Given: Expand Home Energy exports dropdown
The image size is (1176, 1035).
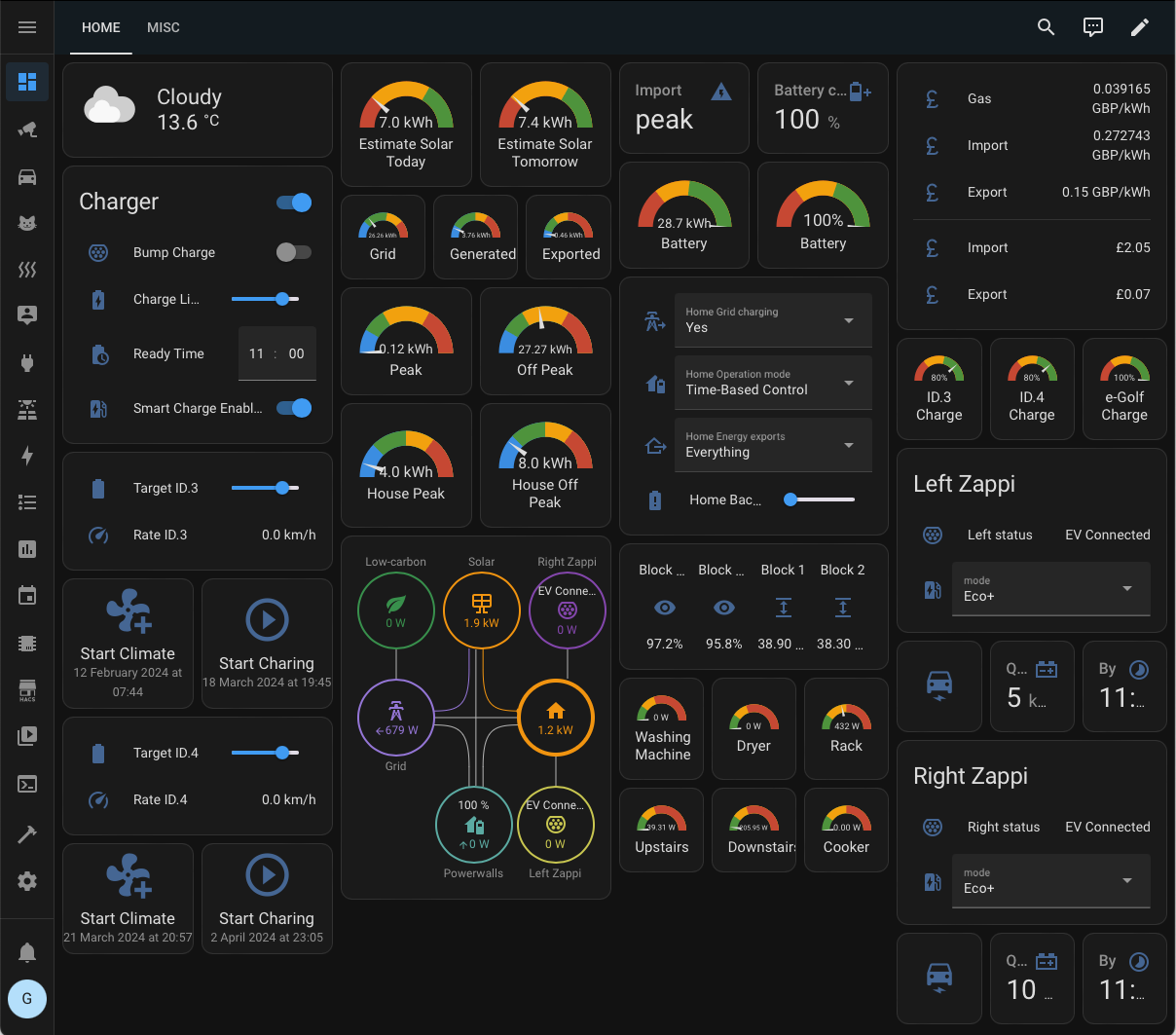Looking at the screenshot, I should [x=773, y=445].
